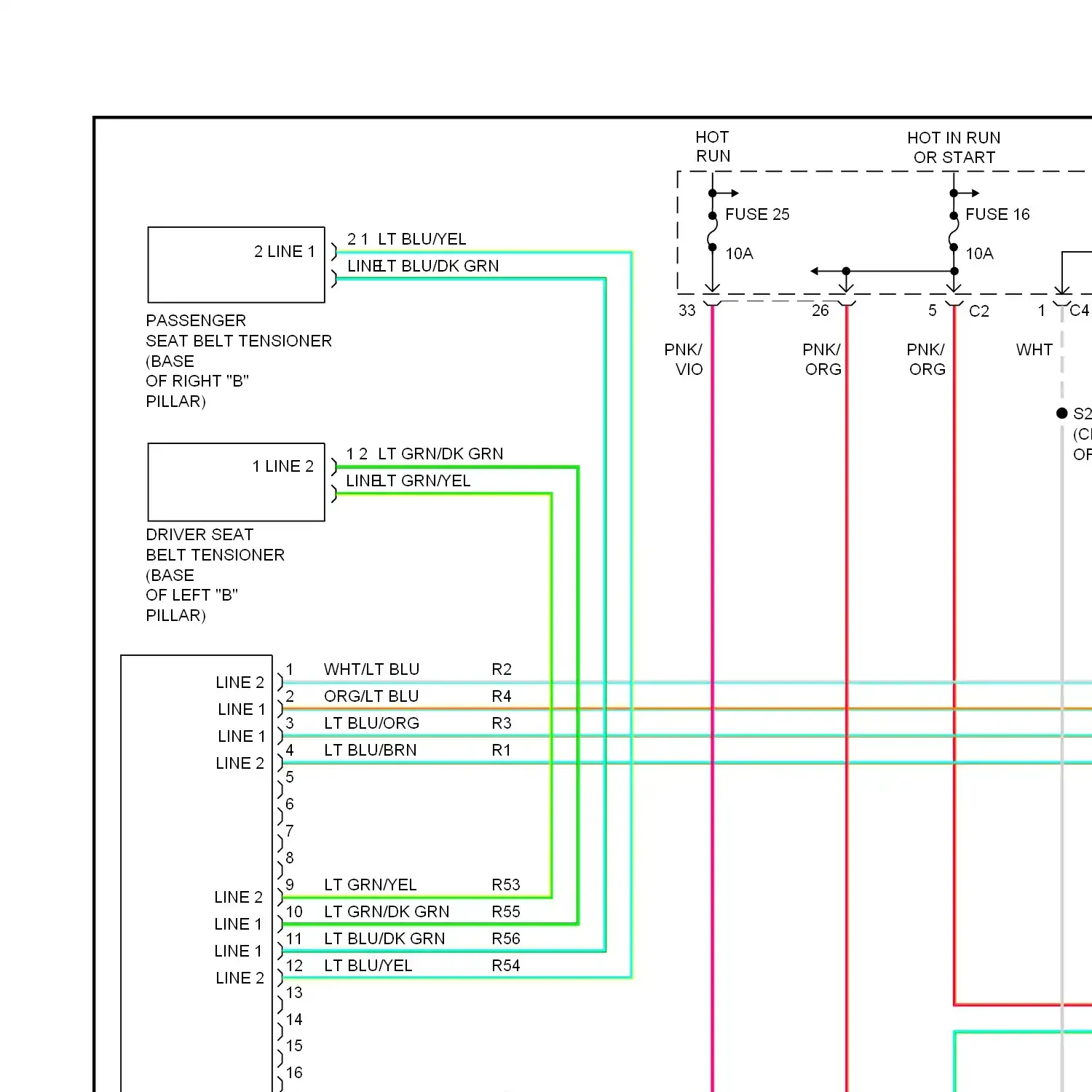The image size is (1092, 1092).
Task: Select LT GRN/DK GRN label at pin 10
Action: (x=387, y=911)
